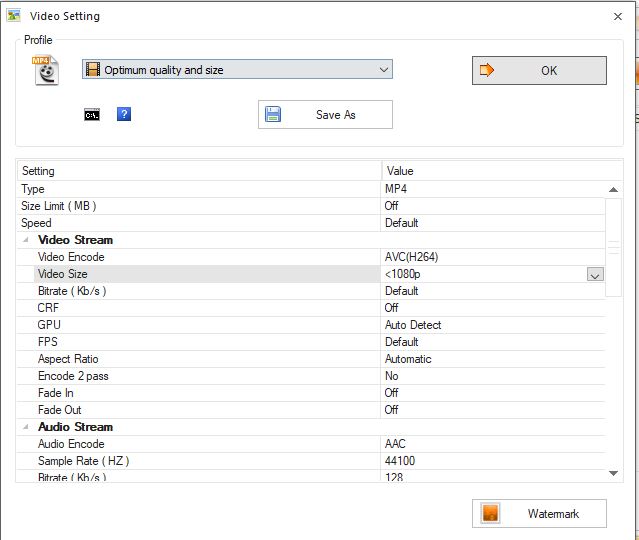Close the Video Setting dialog
This screenshot has height=540, width=639.
tap(617, 16)
